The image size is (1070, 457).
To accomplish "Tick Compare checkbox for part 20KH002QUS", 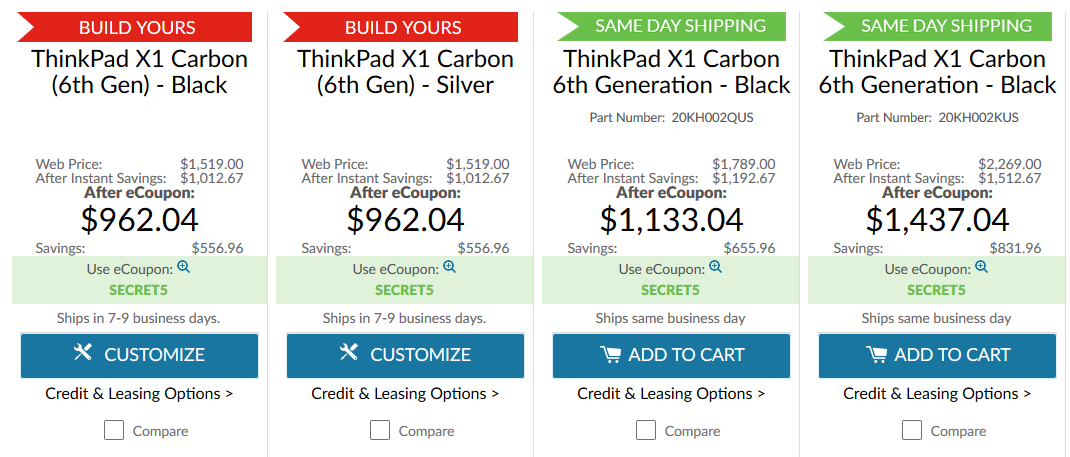I will [x=646, y=430].
